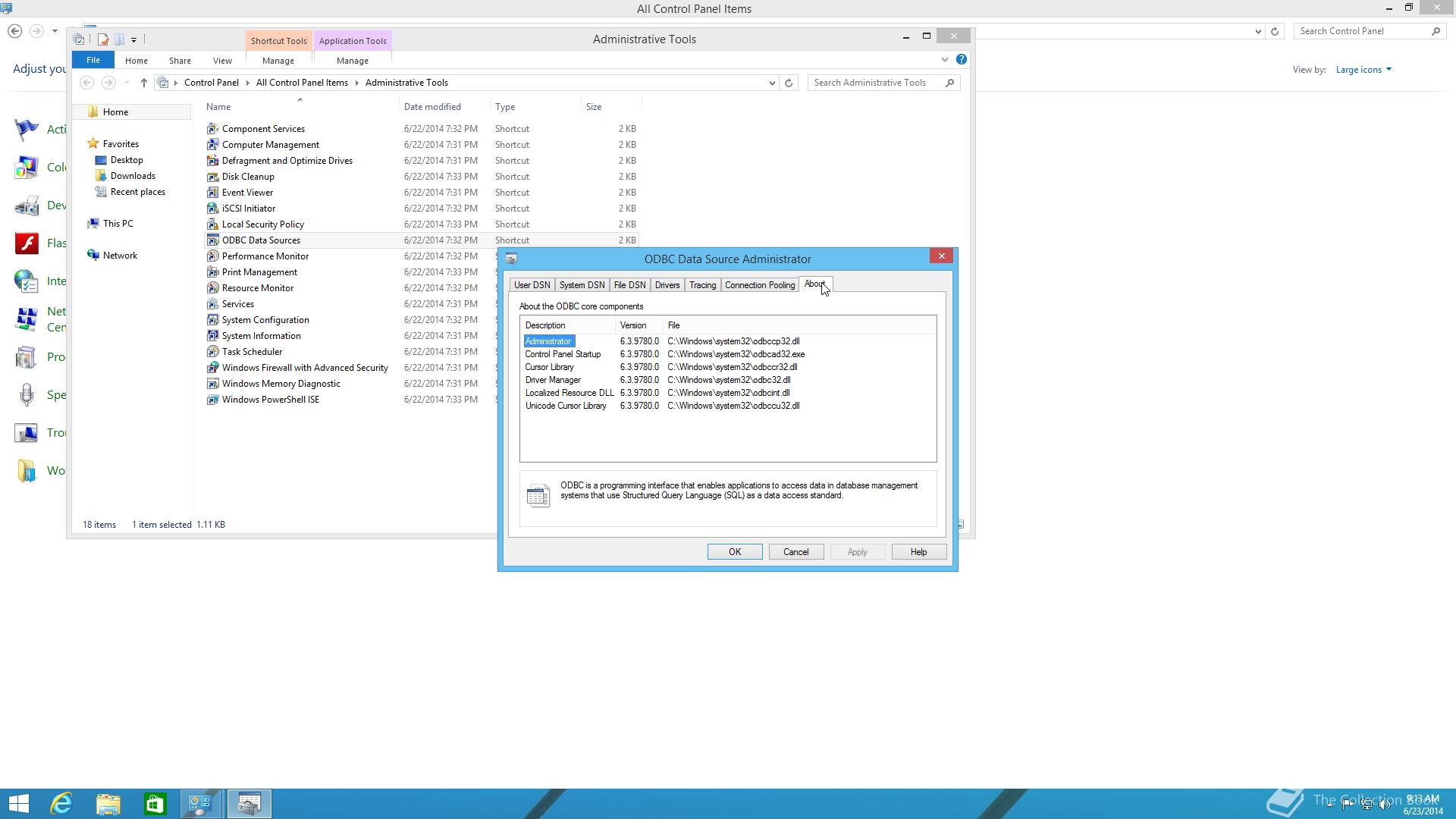
Task: Open Flash Player control panel icon
Action: tap(27, 243)
